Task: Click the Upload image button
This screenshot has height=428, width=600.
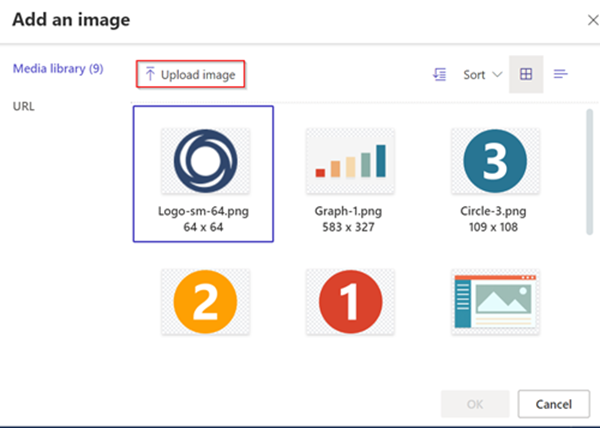Action: (191, 74)
